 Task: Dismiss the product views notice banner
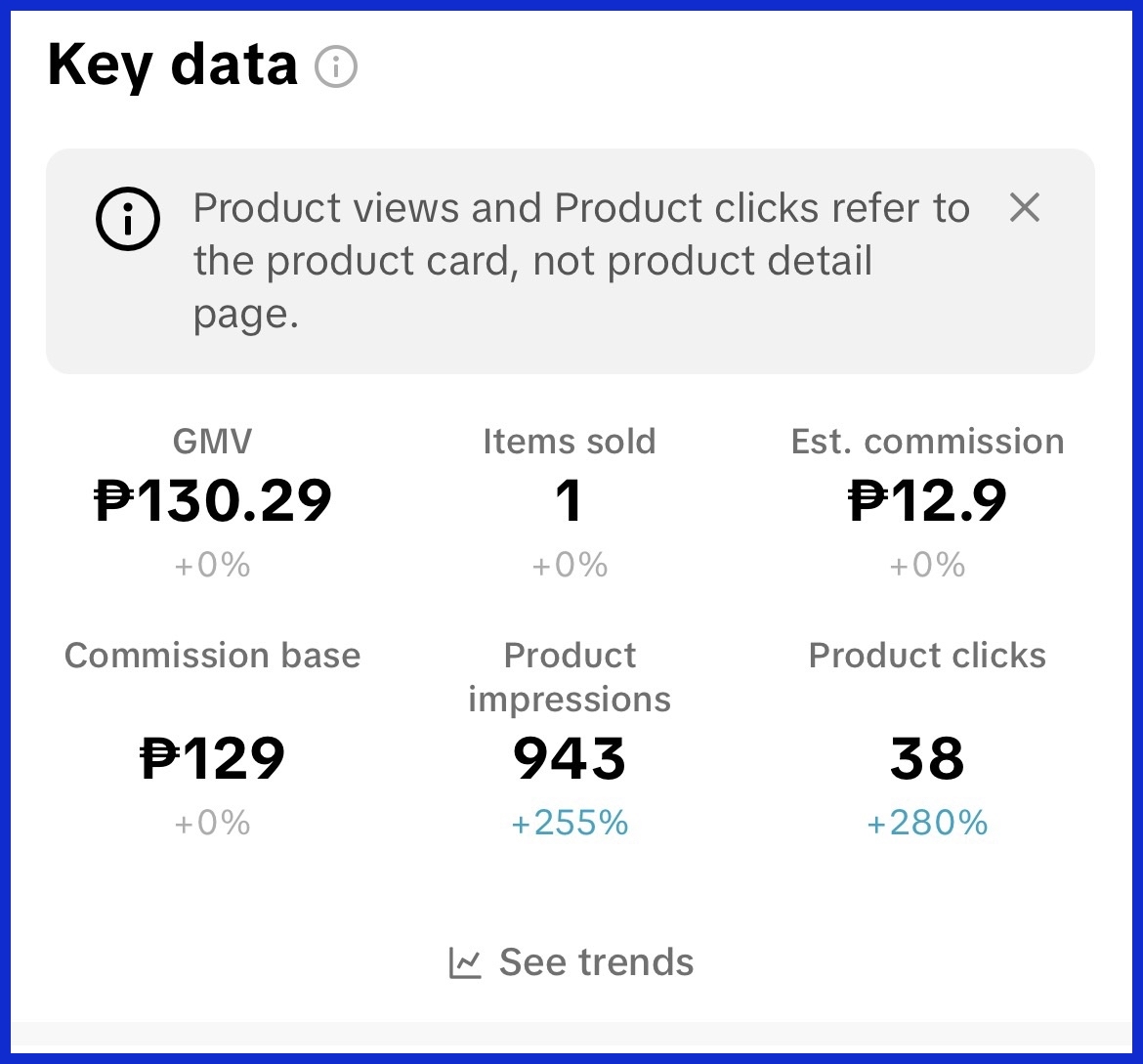click(x=1024, y=207)
